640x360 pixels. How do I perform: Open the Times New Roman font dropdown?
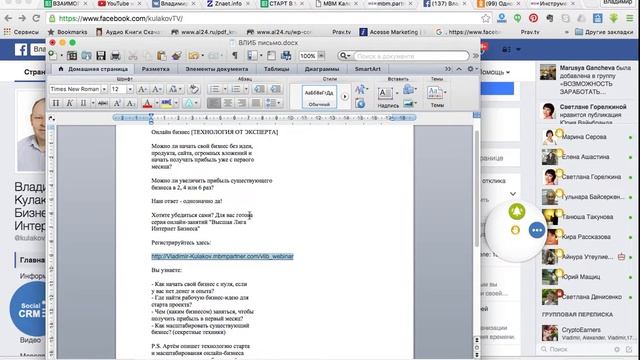[104, 89]
